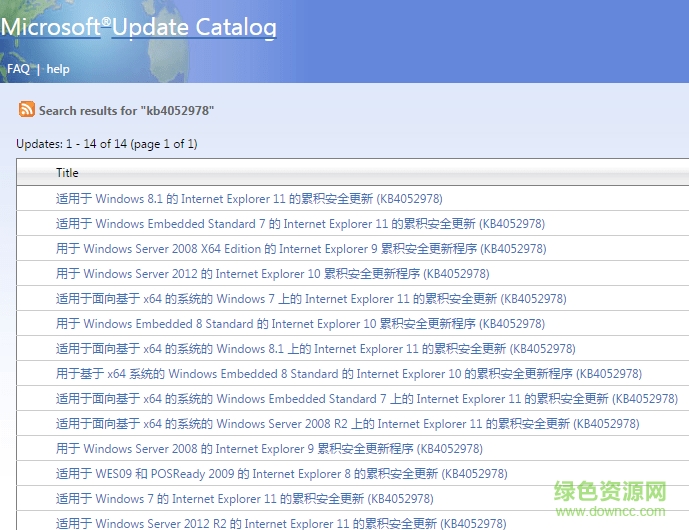The height and width of the screenshot is (530, 689).
Task: Open Windows Embedded 8 Standard IE 10 update
Action: (300, 324)
